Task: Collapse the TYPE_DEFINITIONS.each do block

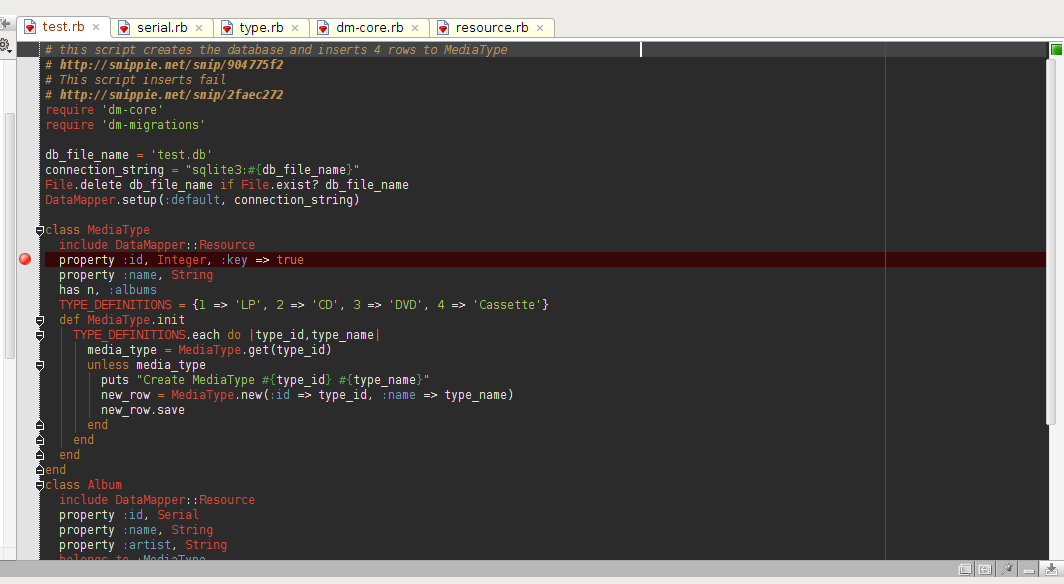Action: point(40,335)
